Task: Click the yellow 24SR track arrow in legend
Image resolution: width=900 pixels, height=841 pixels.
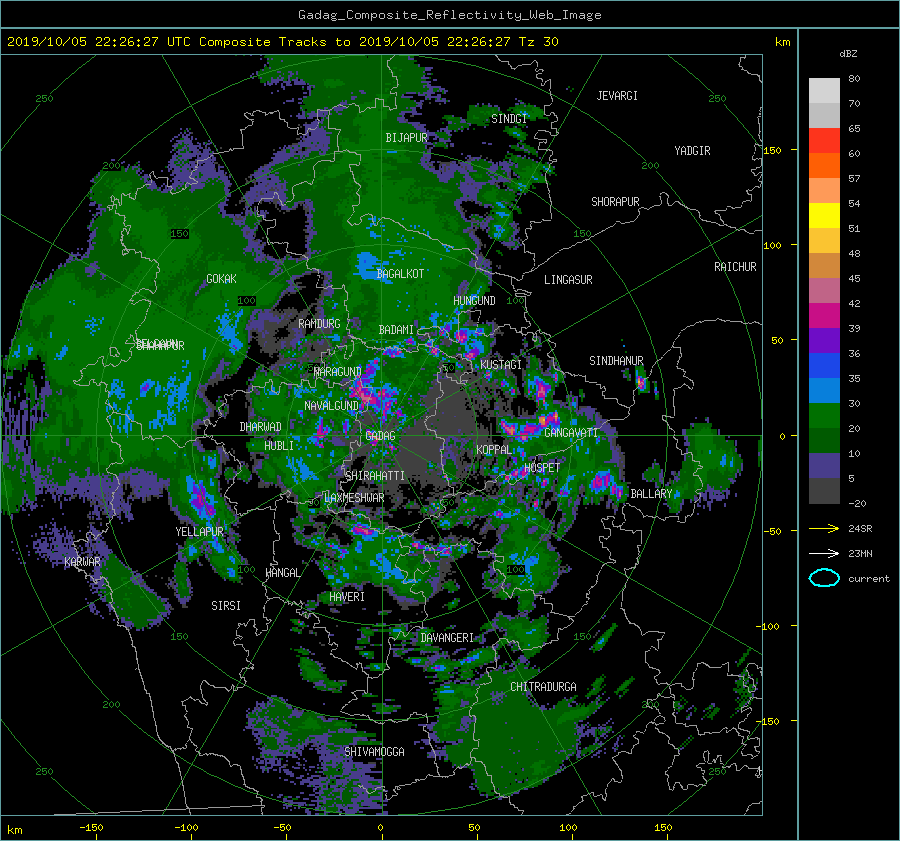Action: coord(824,528)
